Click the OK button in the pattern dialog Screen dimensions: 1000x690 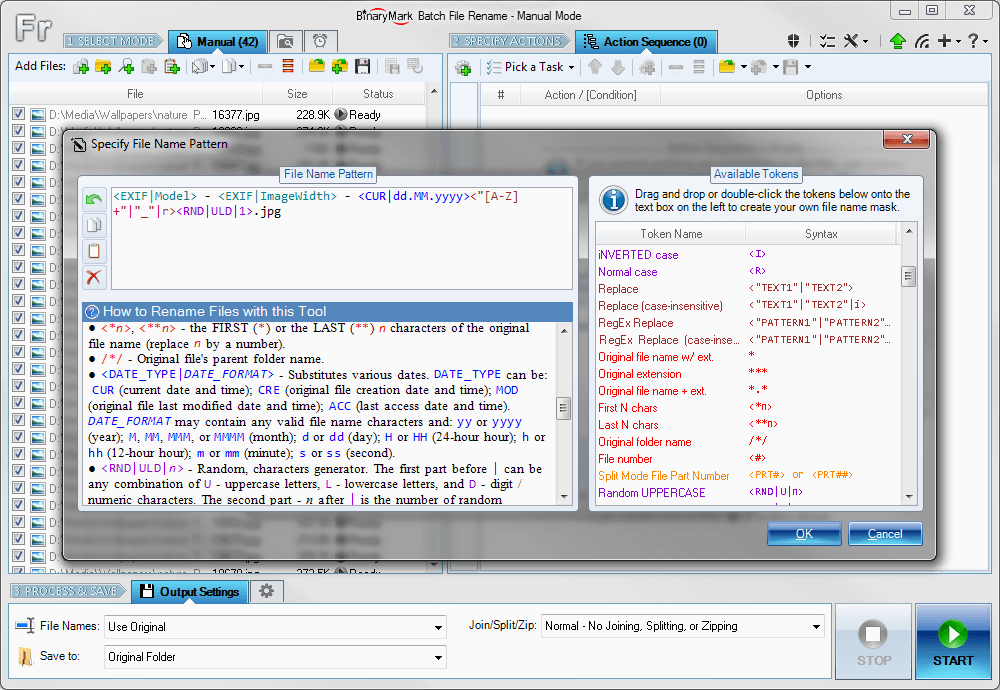(x=804, y=534)
